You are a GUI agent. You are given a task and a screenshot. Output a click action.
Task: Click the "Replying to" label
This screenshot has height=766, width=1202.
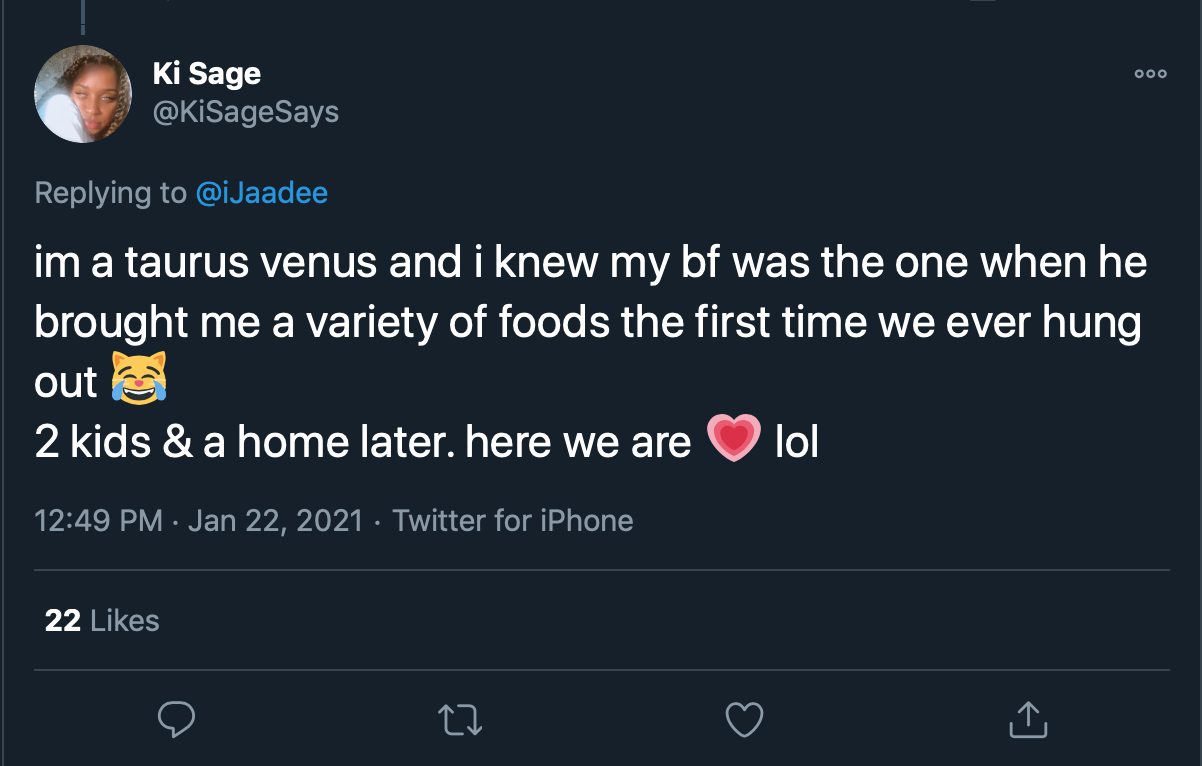110,192
